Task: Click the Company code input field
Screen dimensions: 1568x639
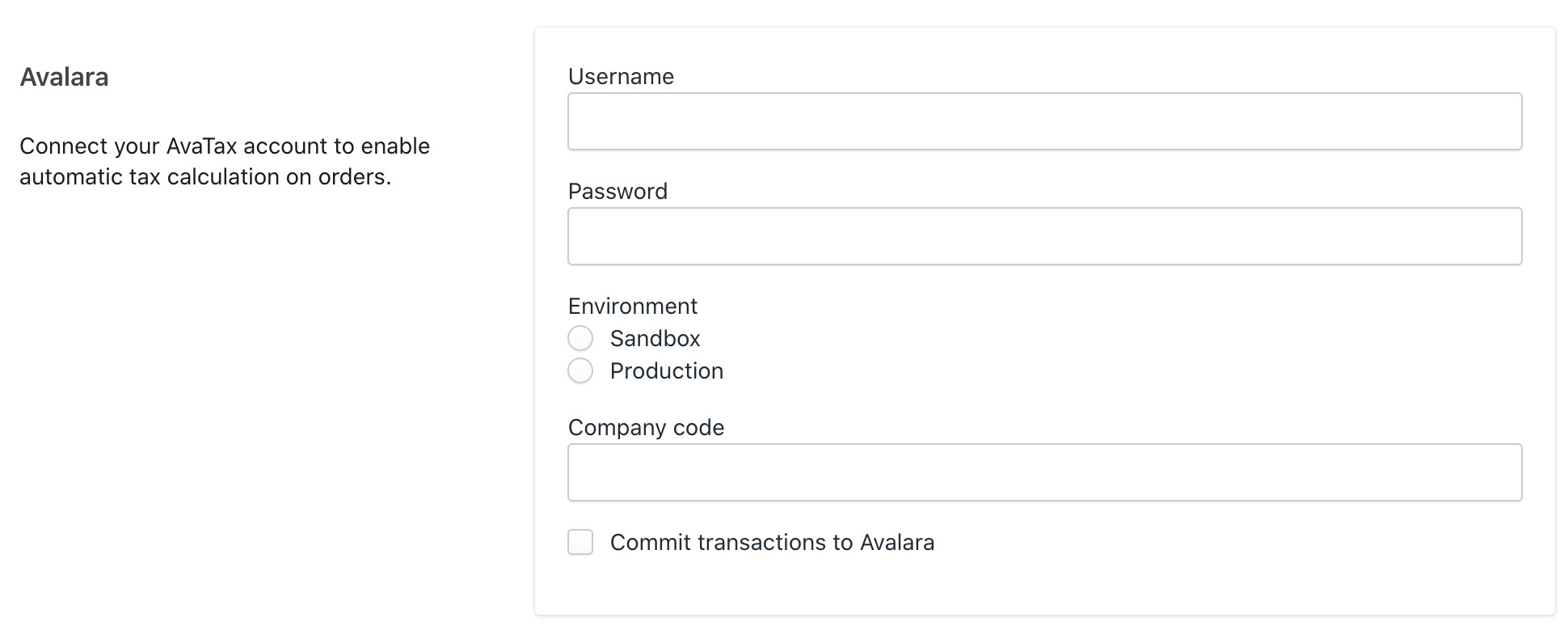Action: pyautogui.click(x=1044, y=472)
